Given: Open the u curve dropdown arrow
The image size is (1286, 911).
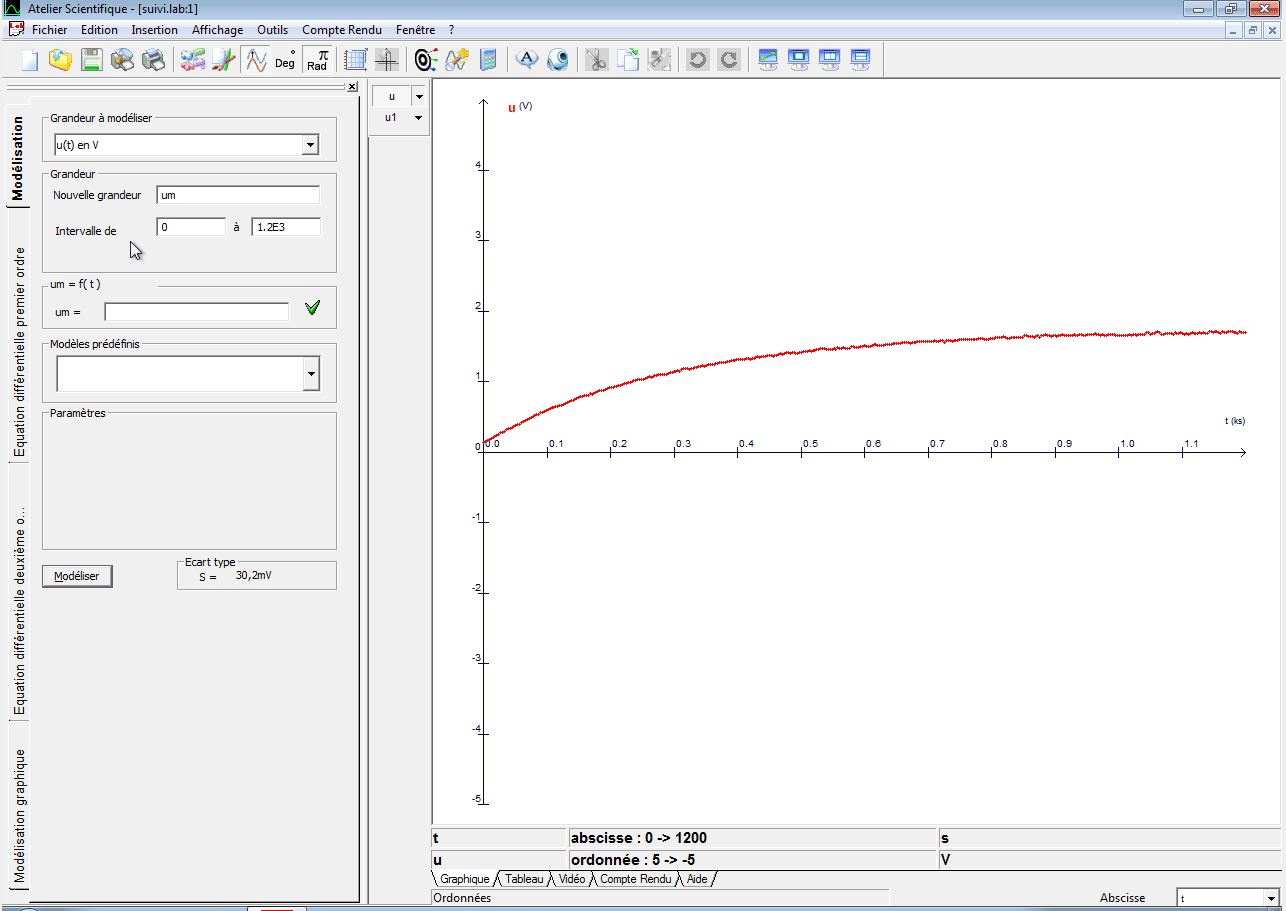Looking at the screenshot, I should tap(418, 97).
